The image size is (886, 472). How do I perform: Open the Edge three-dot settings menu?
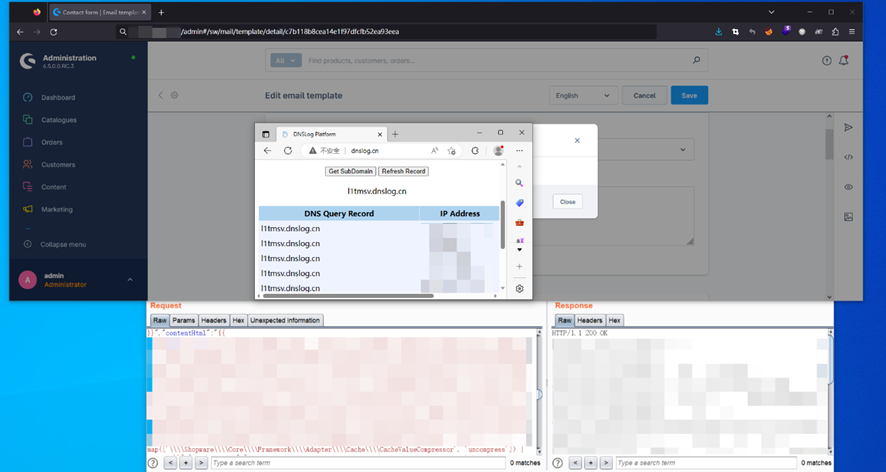[519, 150]
